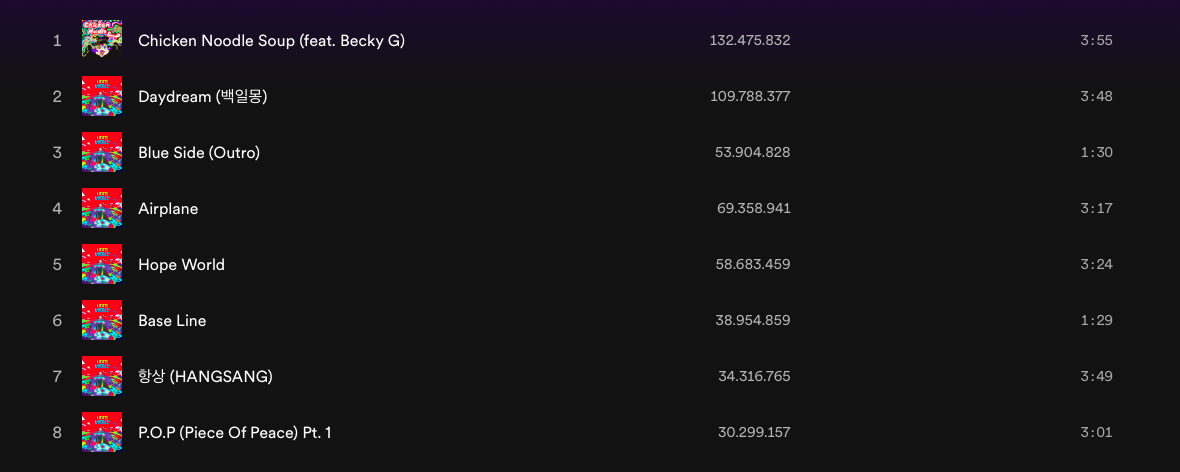Open the Base Line track title
This screenshot has width=1180, height=472.
(172, 321)
